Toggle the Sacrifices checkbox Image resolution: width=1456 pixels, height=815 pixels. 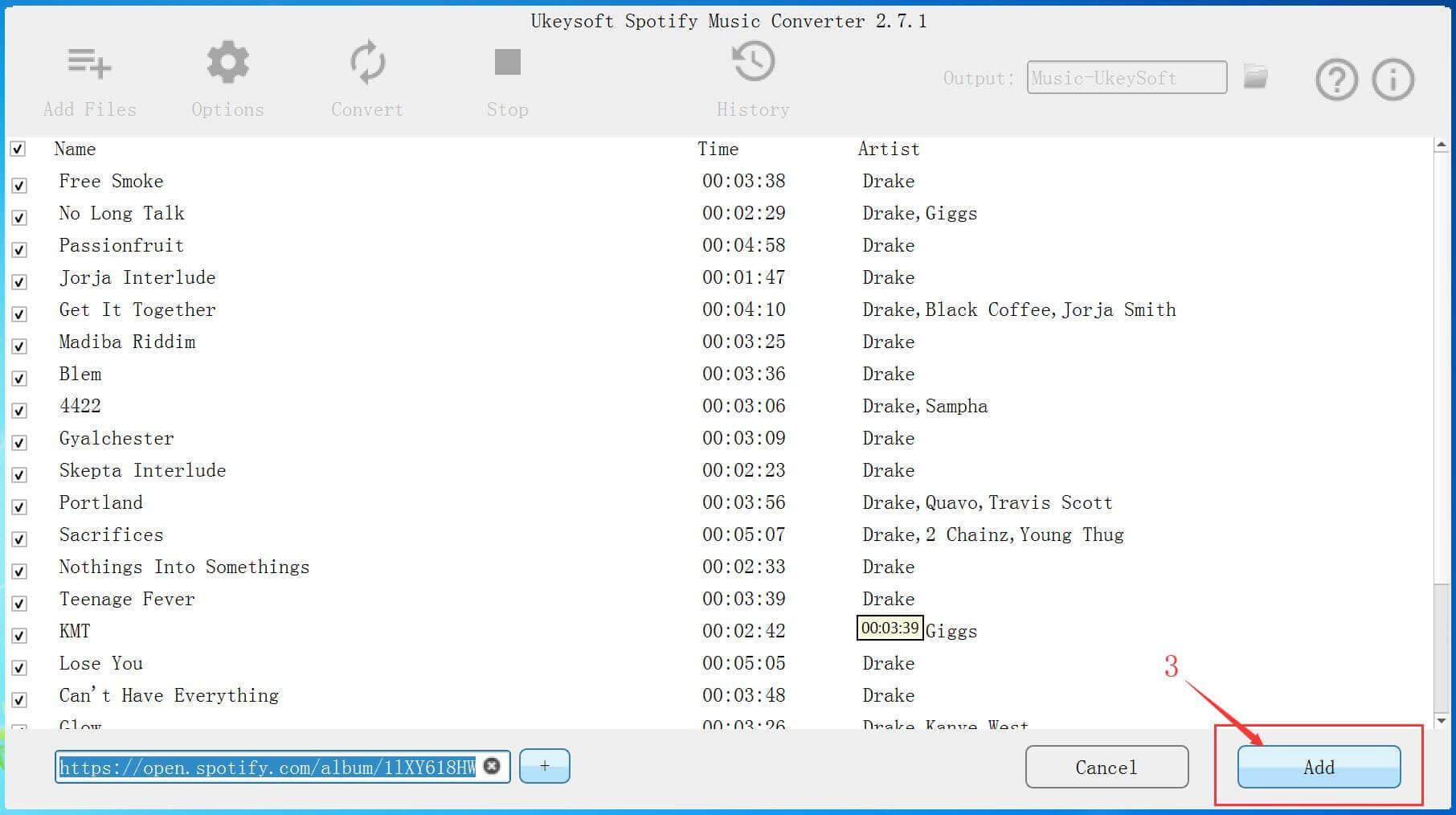(x=19, y=539)
